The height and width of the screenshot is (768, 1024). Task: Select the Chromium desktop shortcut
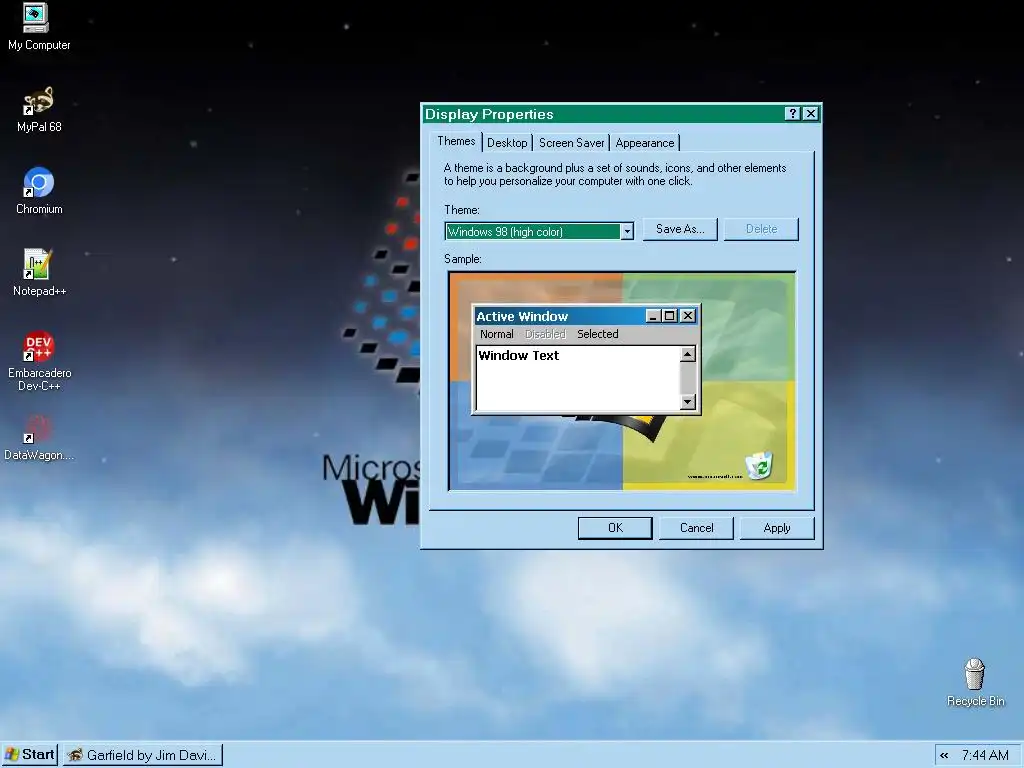(39, 191)
